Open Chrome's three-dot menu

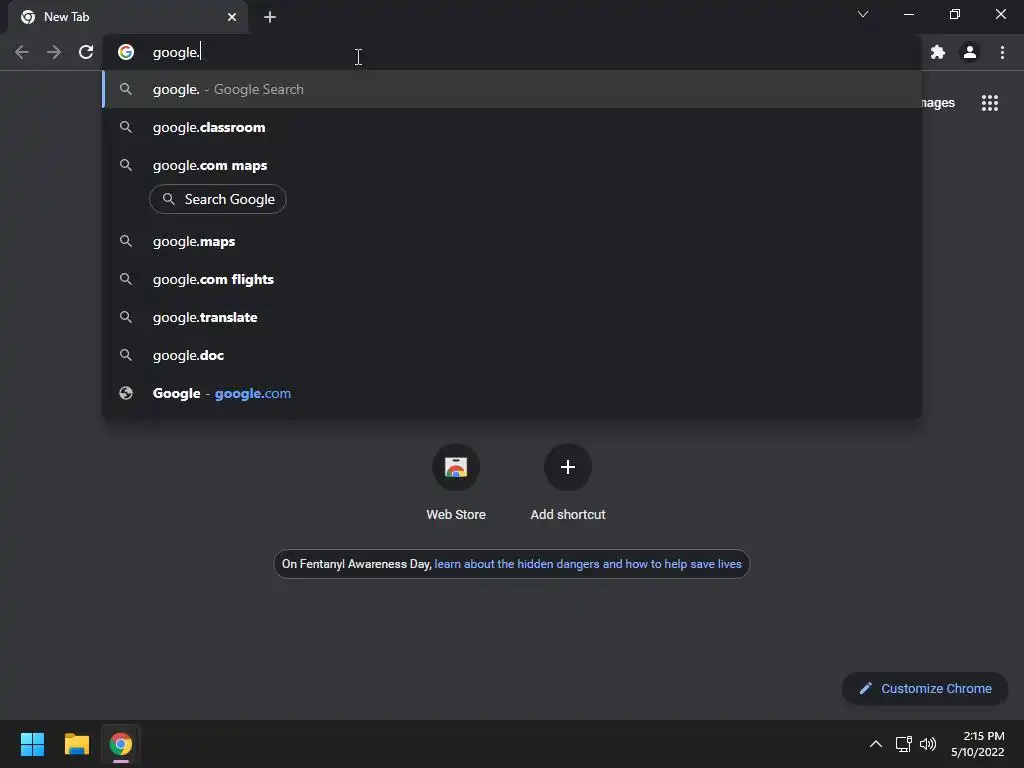click(x=1002, y=52)
